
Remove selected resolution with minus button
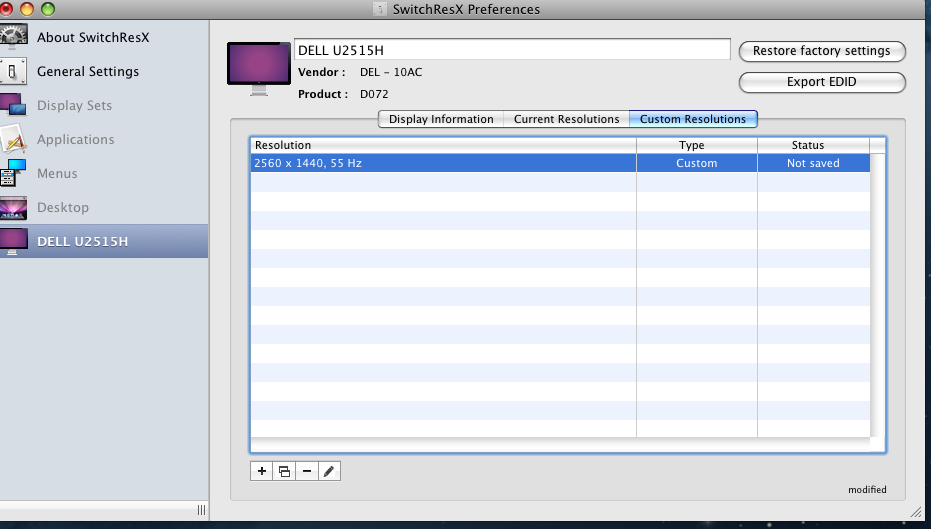(x=306, y=471)
